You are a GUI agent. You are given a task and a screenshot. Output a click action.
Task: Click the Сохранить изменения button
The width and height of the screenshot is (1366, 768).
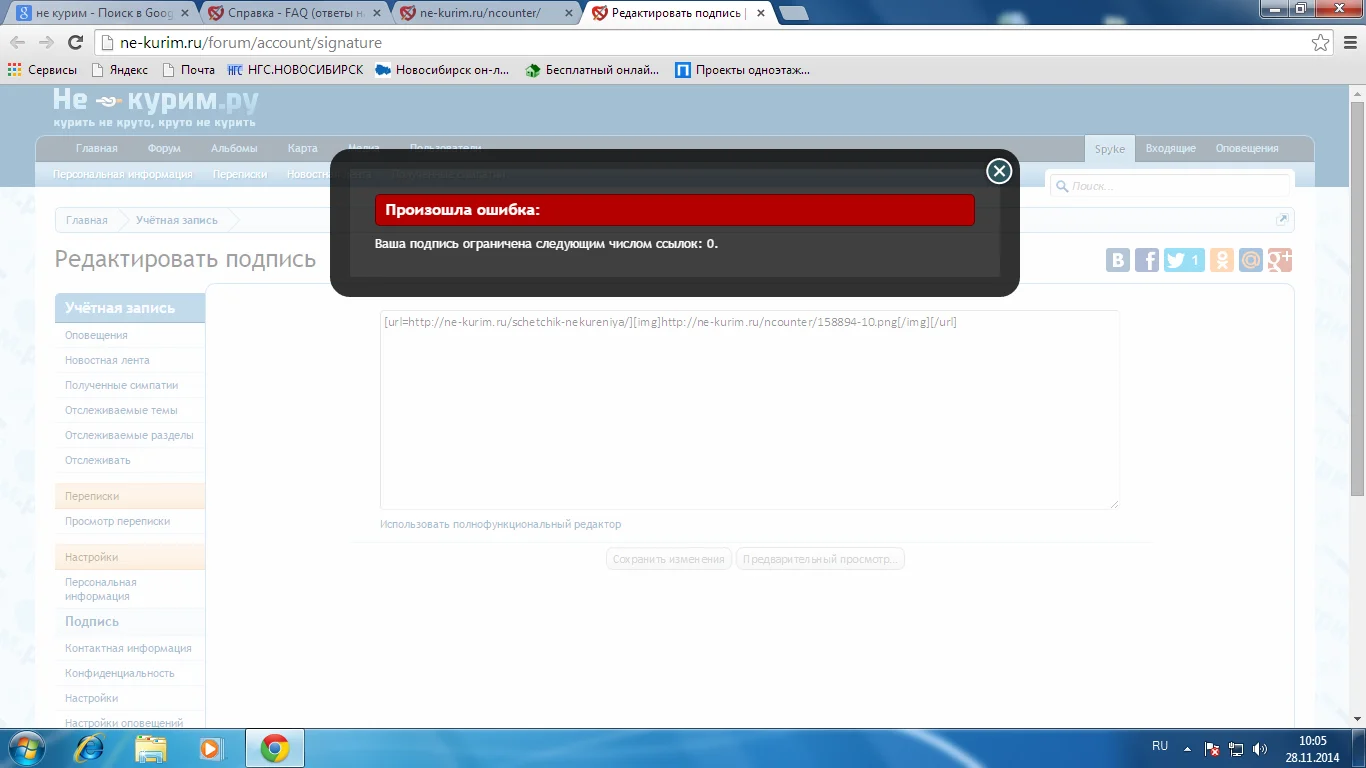pyautogui.click(x=669, y=559)
